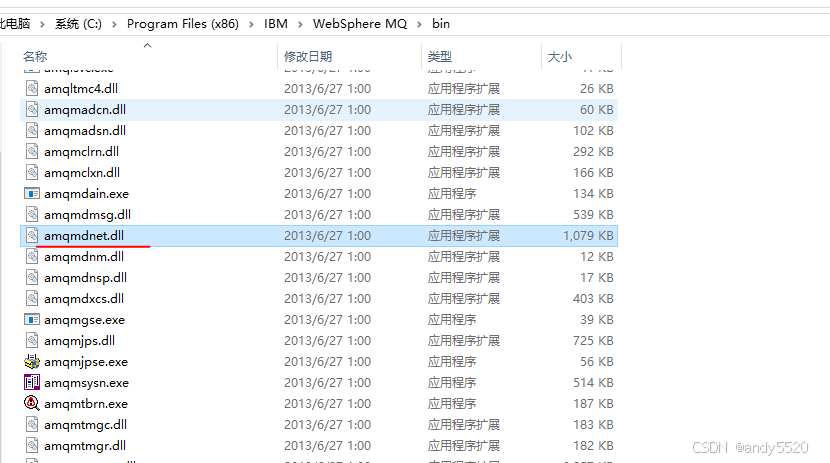The image size is (830, 463).
Task: Expand the chevron before 系统 (C:) in path
Action: coord(42,24)
